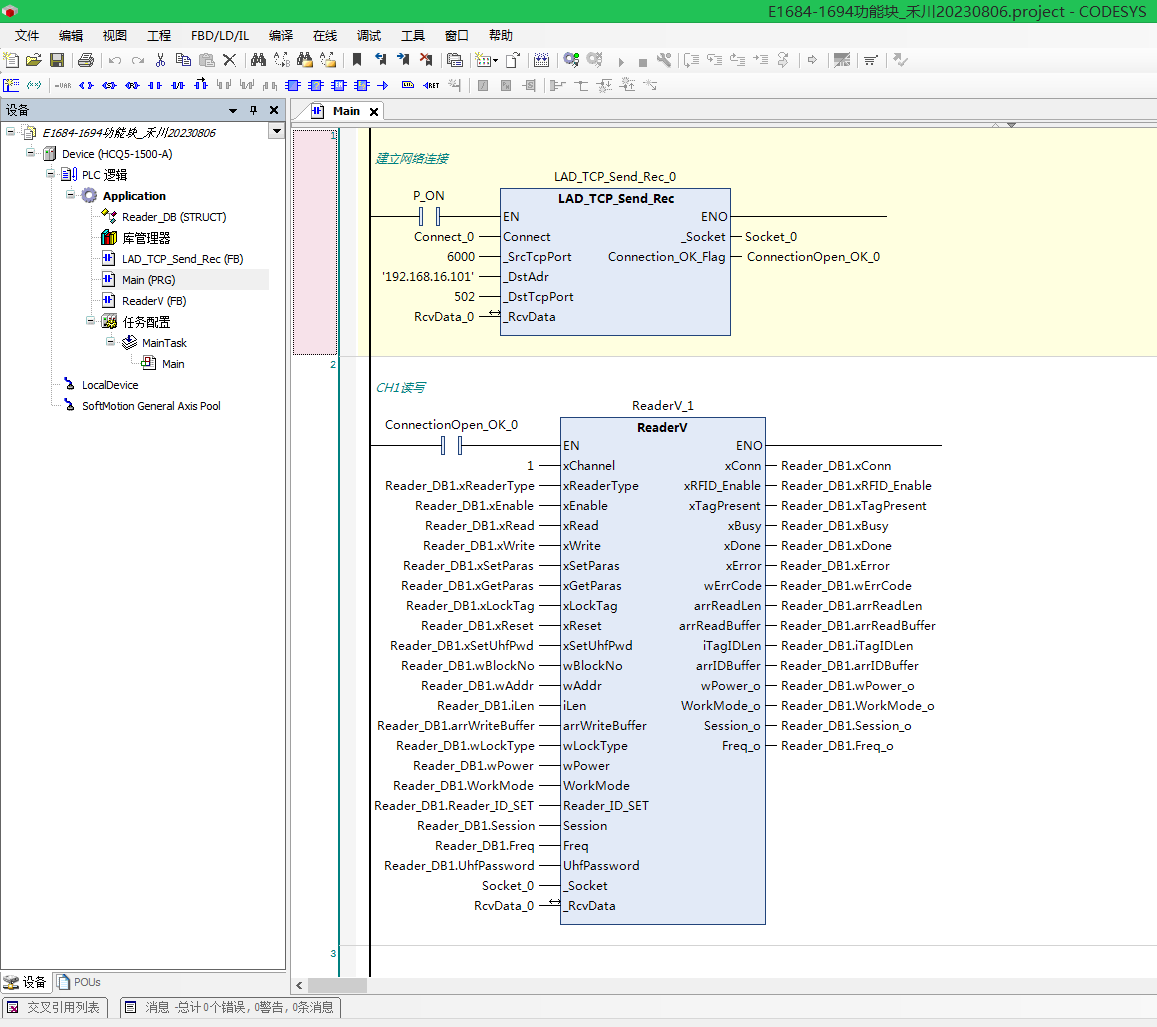
Task: Click the Save project icon
Action: pos(57,60)
